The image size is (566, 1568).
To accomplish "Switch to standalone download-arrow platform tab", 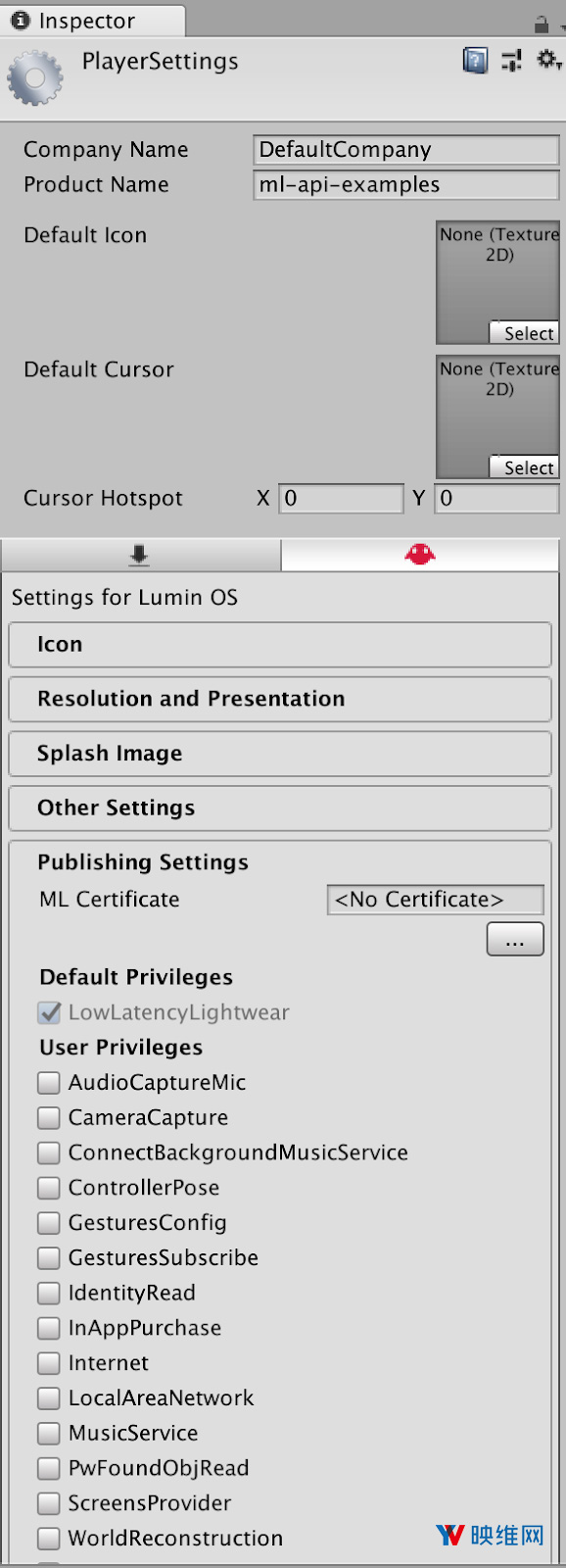I will coord(140,555).
